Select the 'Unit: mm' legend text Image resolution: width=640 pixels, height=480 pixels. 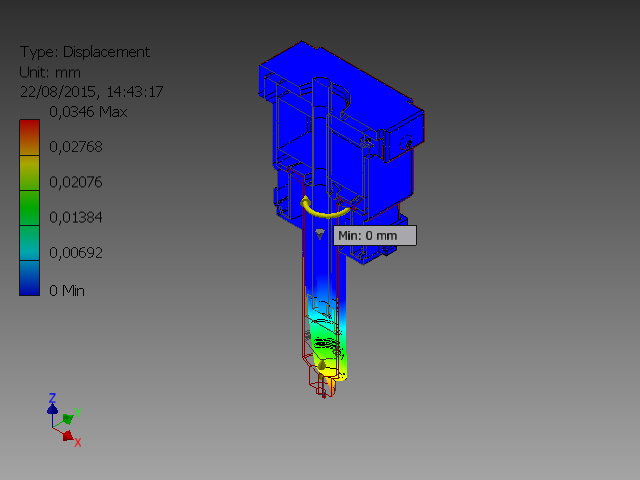point(50,72)
